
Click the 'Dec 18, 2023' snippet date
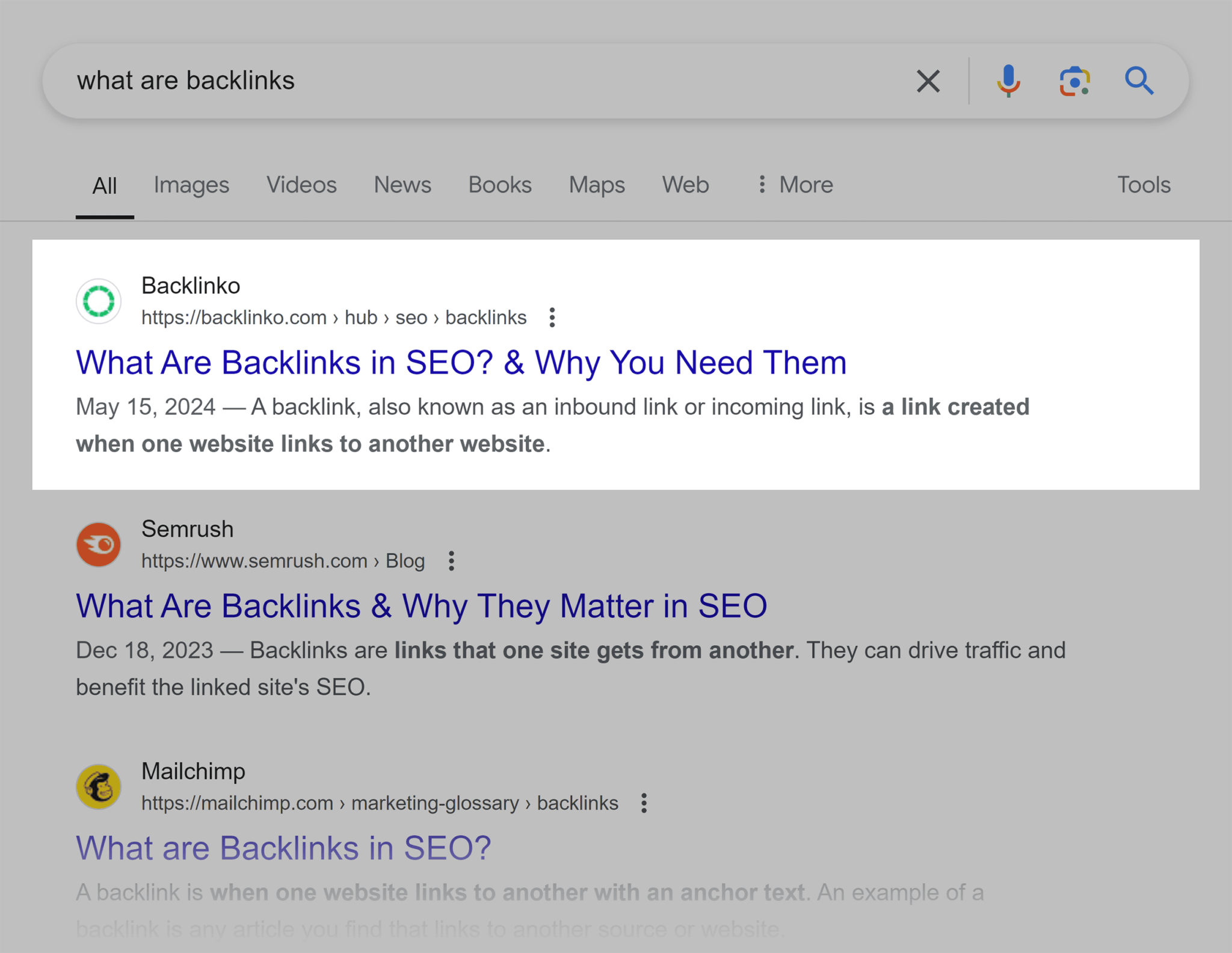coord(144,651)
